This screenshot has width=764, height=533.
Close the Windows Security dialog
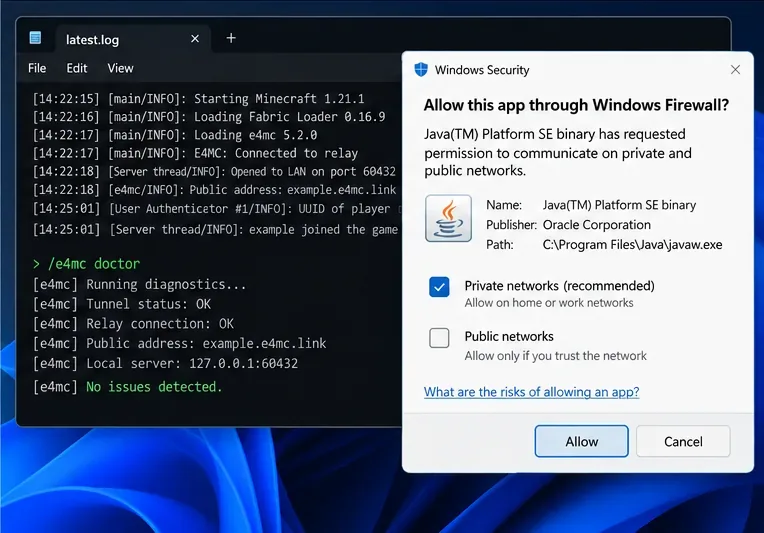[x=735, y=70]
